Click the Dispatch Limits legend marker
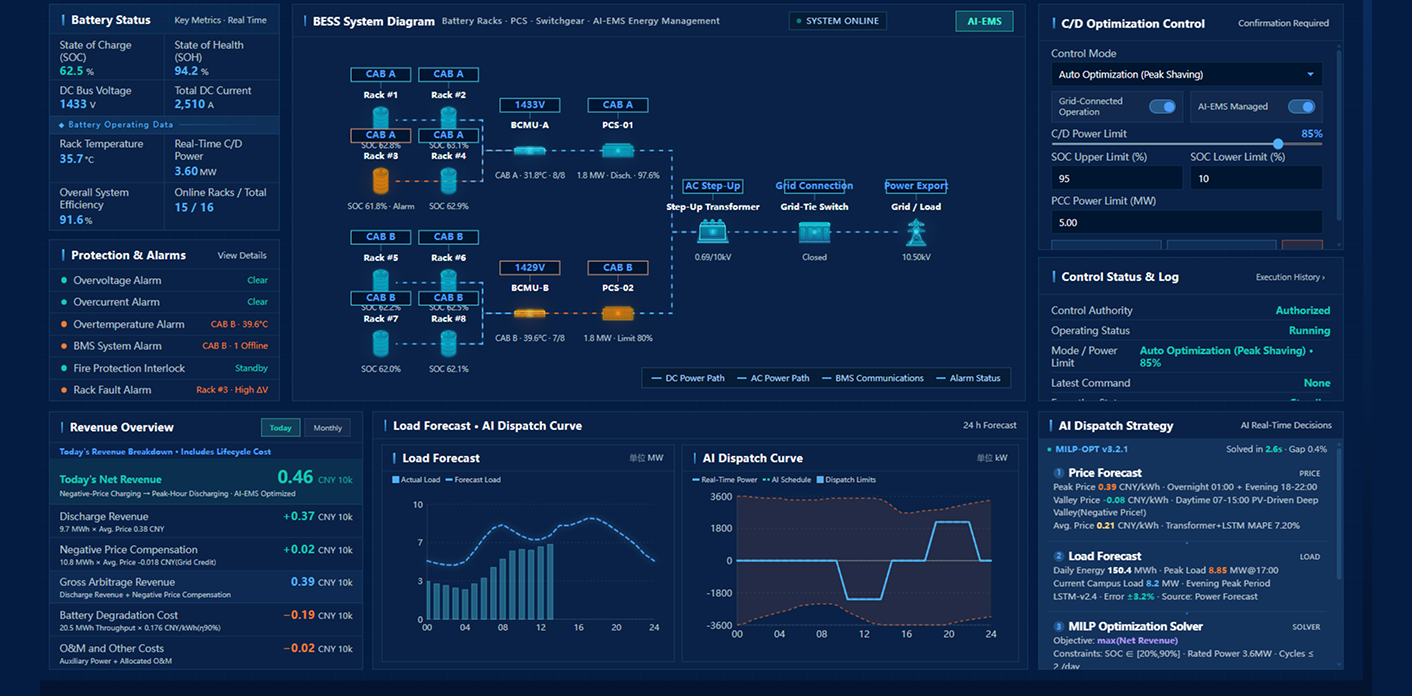The height and width of the screenshot is (696, 1412). point(820,480)
